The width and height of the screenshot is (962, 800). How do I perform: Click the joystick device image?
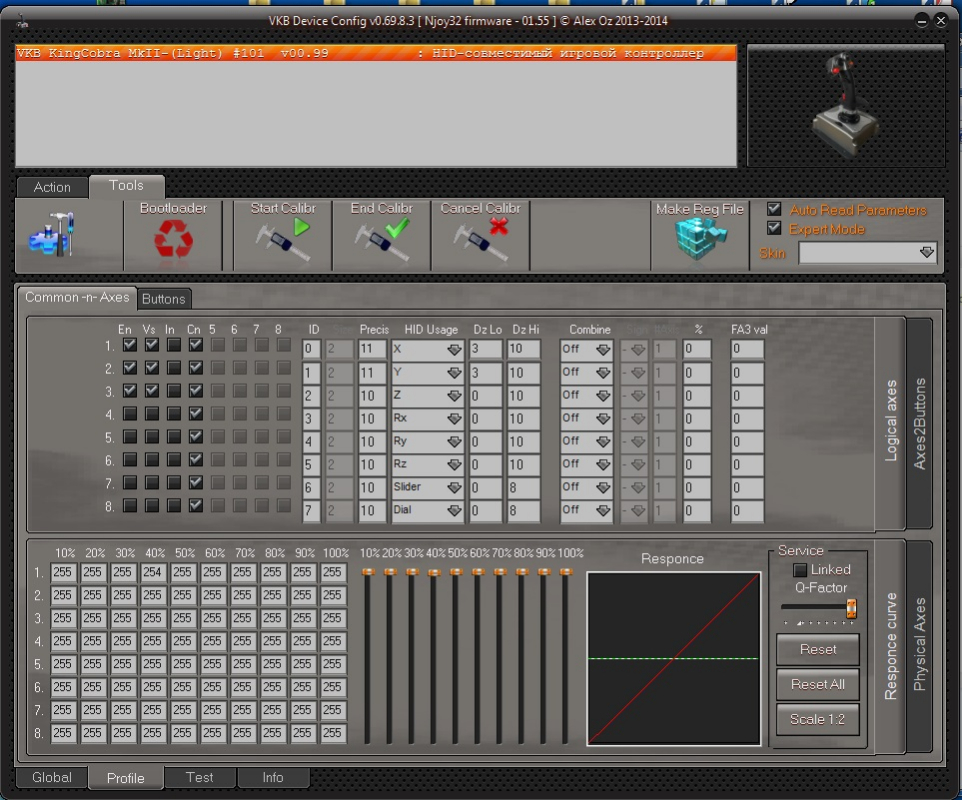(845, 105)
